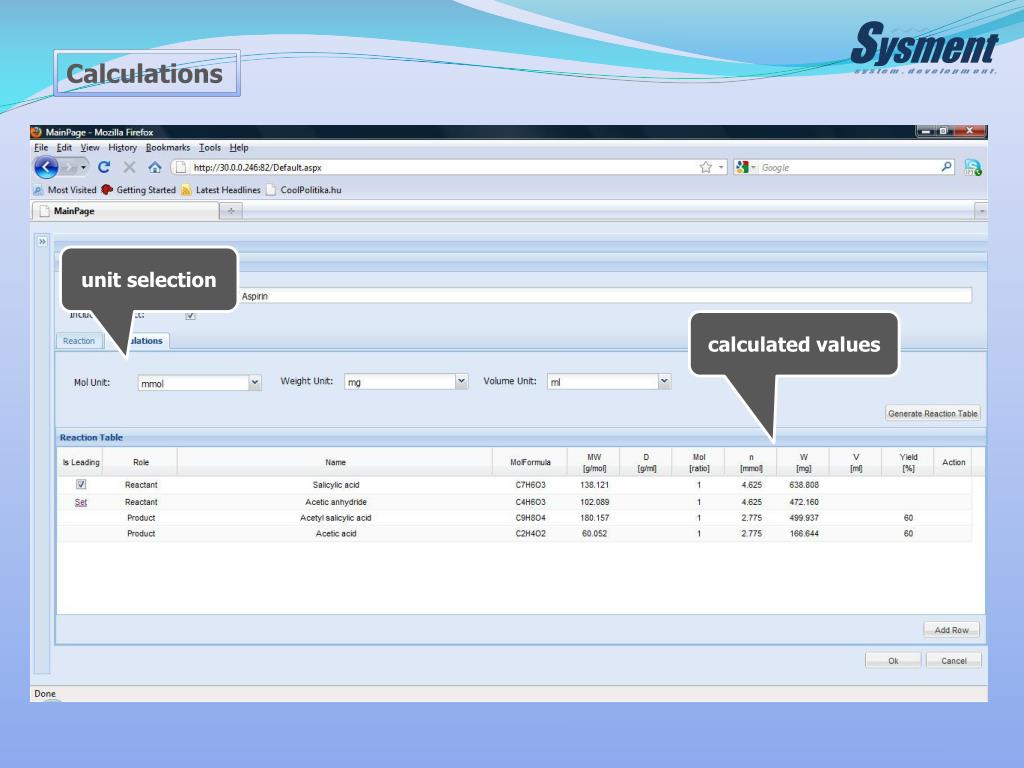The height and width of the screenshot is (768, 1024).
Task: Go to the Home page icon
Action: click(155, 167)
